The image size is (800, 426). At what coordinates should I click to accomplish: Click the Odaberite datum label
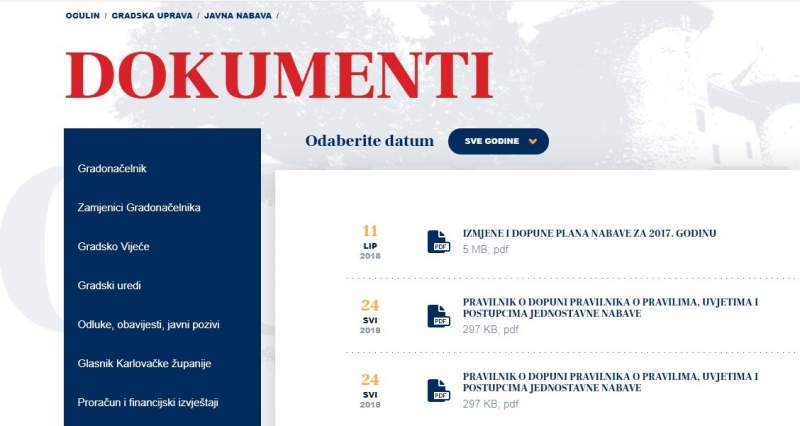click(x=369, y=141)
